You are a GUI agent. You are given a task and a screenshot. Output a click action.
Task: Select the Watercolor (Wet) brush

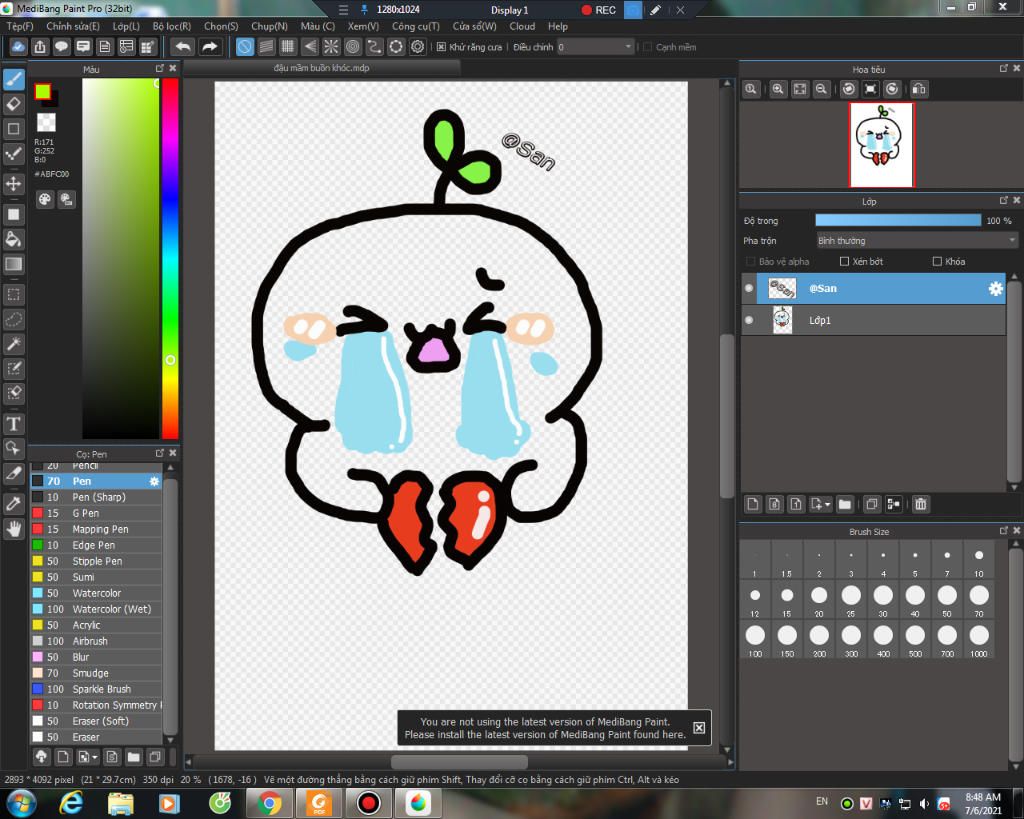[97, 609]
